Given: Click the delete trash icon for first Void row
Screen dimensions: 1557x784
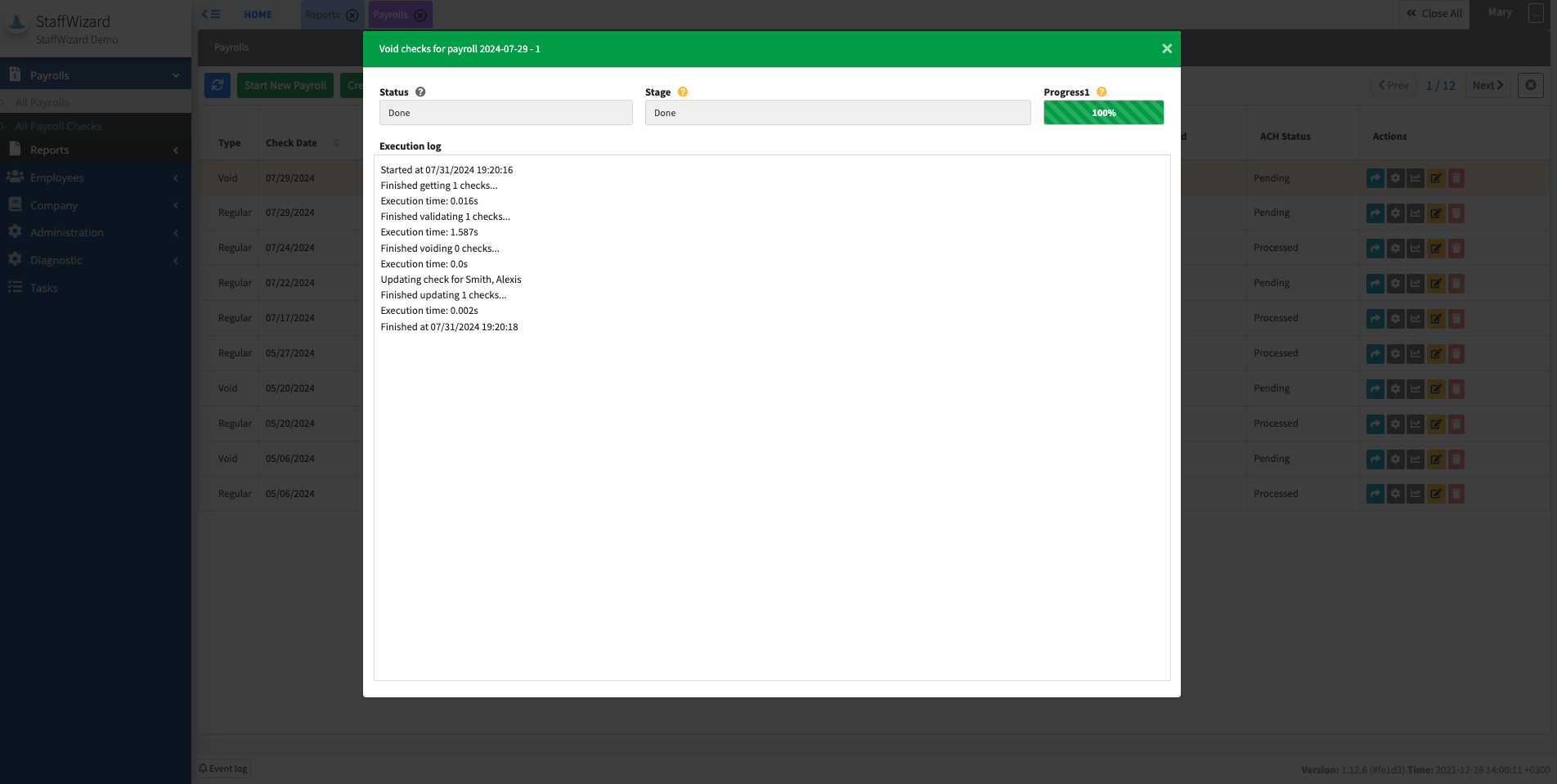Looking at the screenshot, I should (x=1456, y=178).
